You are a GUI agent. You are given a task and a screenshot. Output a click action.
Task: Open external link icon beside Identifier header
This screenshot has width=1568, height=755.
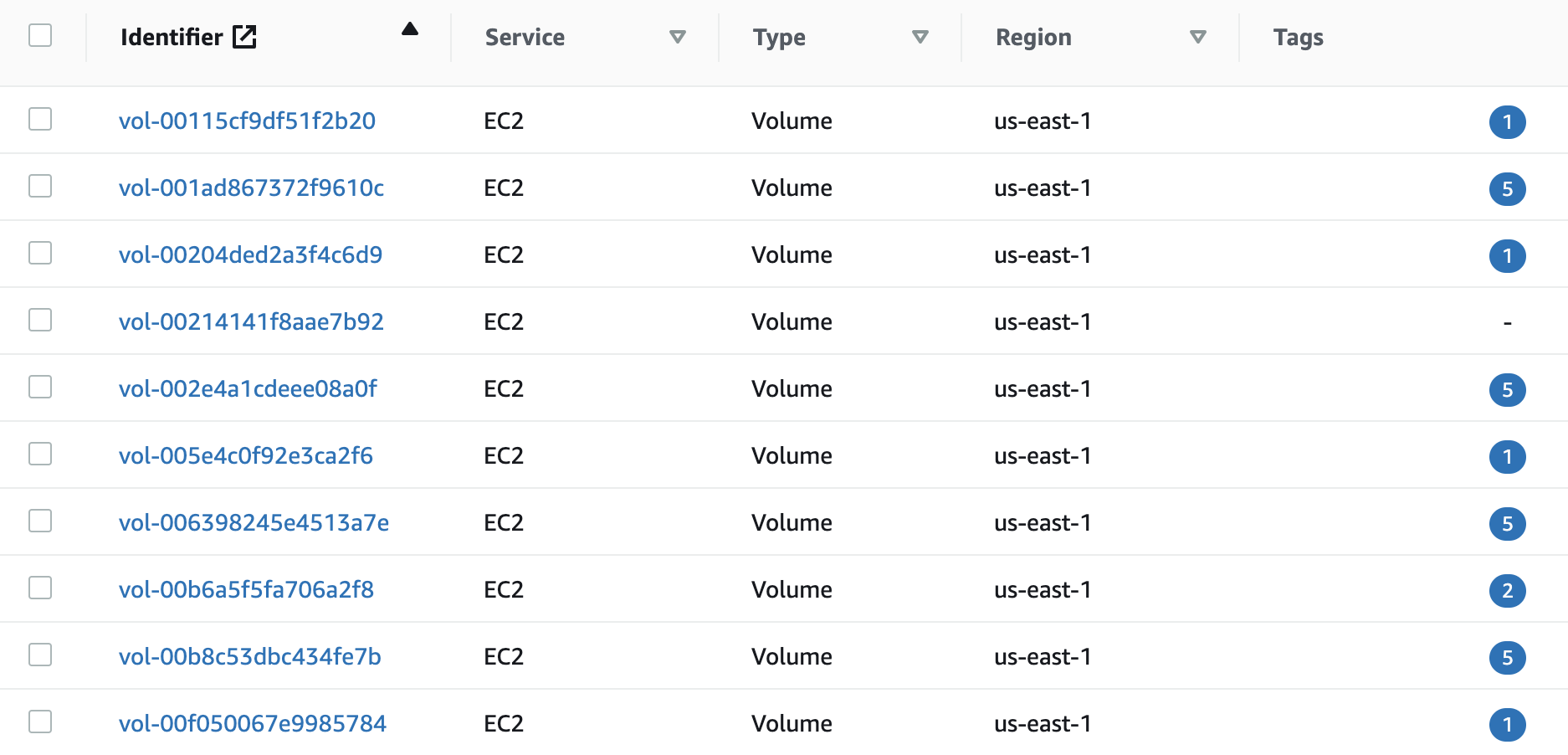click(x=244, y=37)
